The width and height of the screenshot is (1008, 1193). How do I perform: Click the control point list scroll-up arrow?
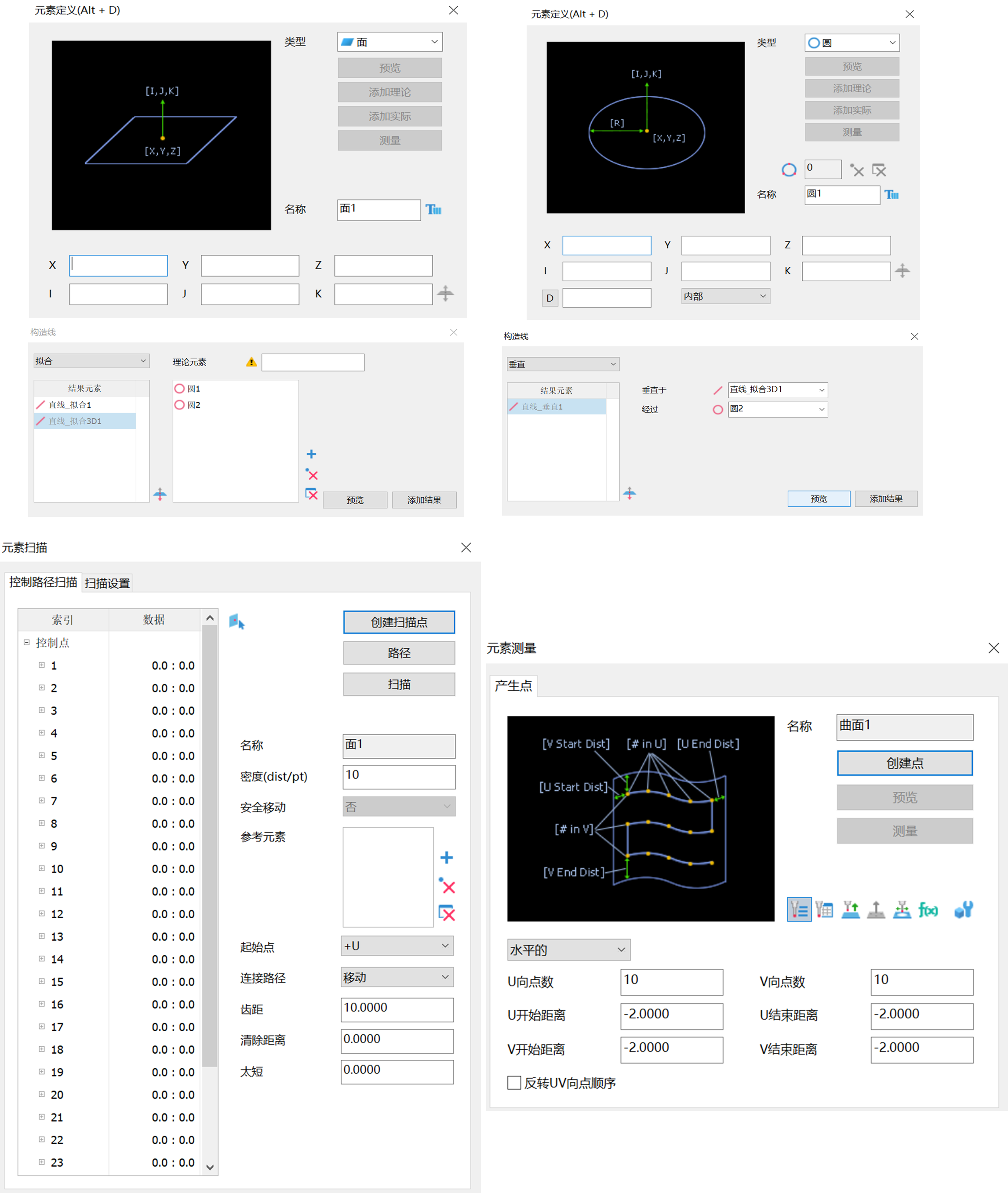[x=210, y=618]
